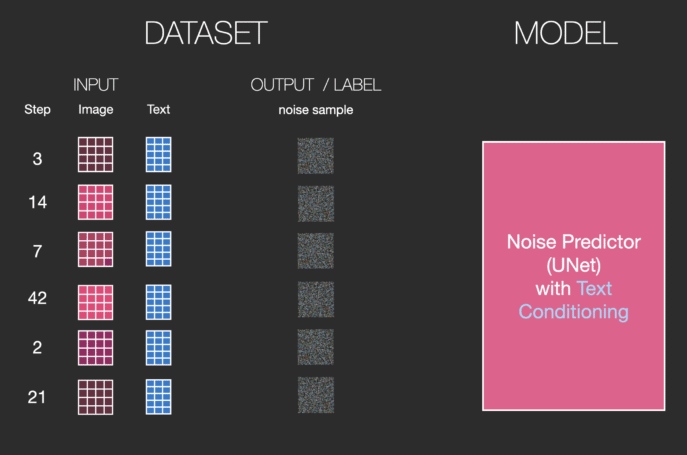Click the noise sample for step 7
687x455 pixels.
click(315, 251)
